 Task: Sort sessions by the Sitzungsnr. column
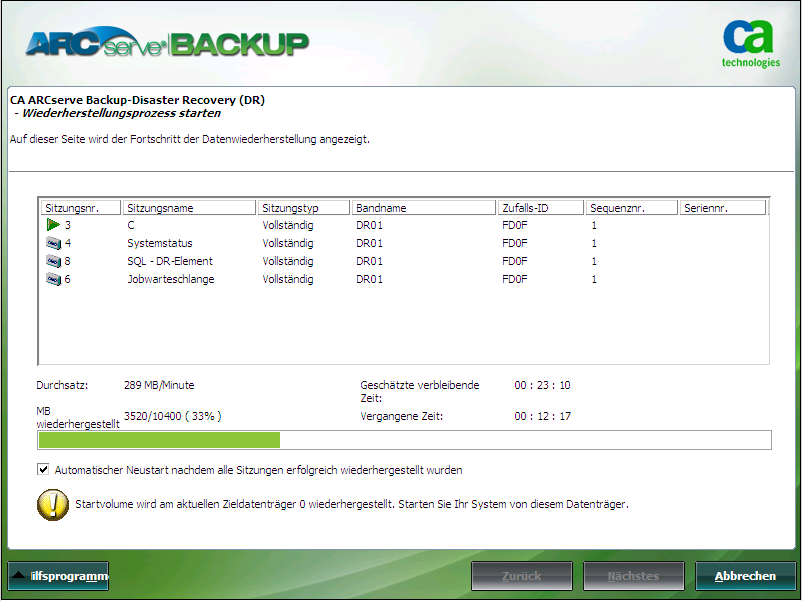pos(80,206)
